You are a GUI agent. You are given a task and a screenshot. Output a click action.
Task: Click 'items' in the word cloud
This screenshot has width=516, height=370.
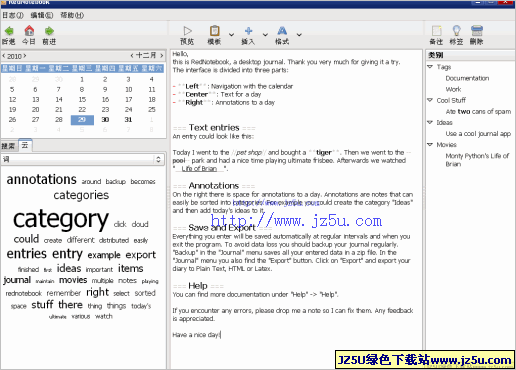pos(131,268)
